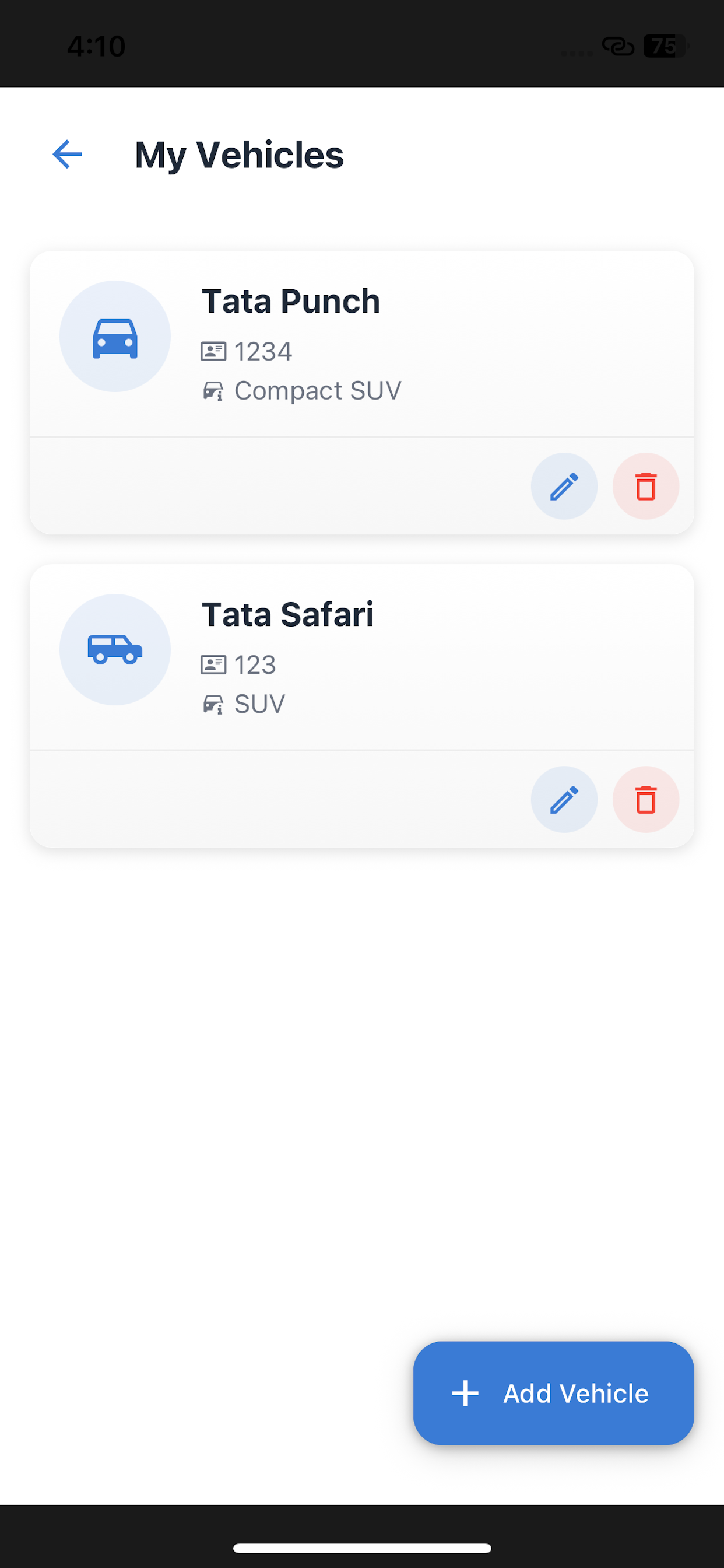This screenshot has width=724, height=1568.
Task: Click vehicle type icon beside Compact SUV
Action: point(213,391)
